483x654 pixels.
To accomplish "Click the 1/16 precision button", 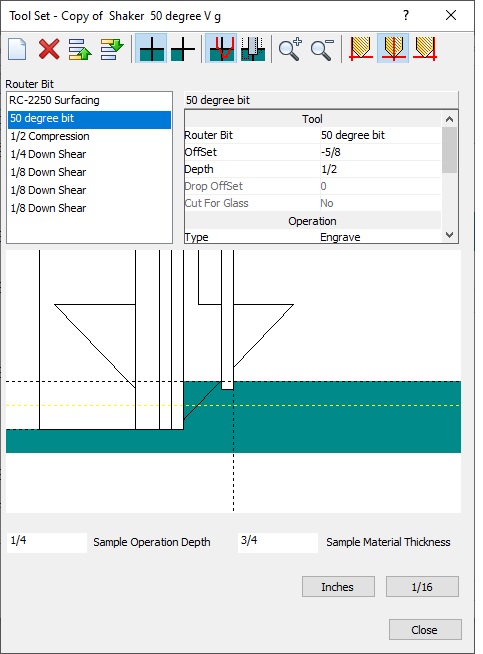I will 422,586.
